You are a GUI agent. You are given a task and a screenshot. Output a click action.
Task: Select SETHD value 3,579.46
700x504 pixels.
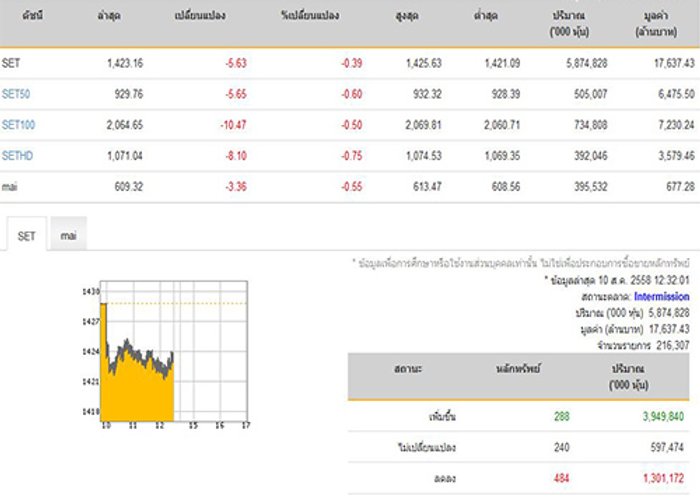(676, 156)
